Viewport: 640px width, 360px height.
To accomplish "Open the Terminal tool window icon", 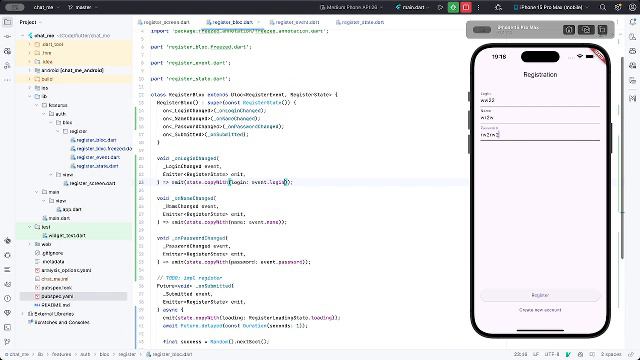I will [7, 327].
